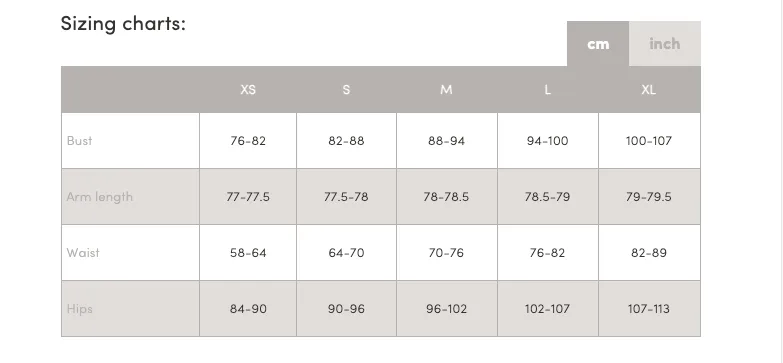Viewport: 783px width, 363px height.
Task: Click the L waist cell 76-82
Action: [x=548, y=253]
